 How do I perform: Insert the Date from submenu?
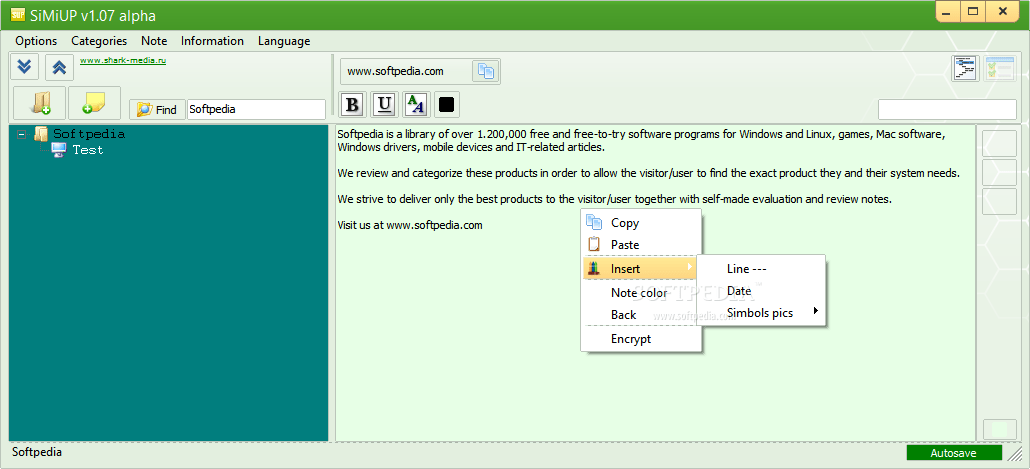761,290
